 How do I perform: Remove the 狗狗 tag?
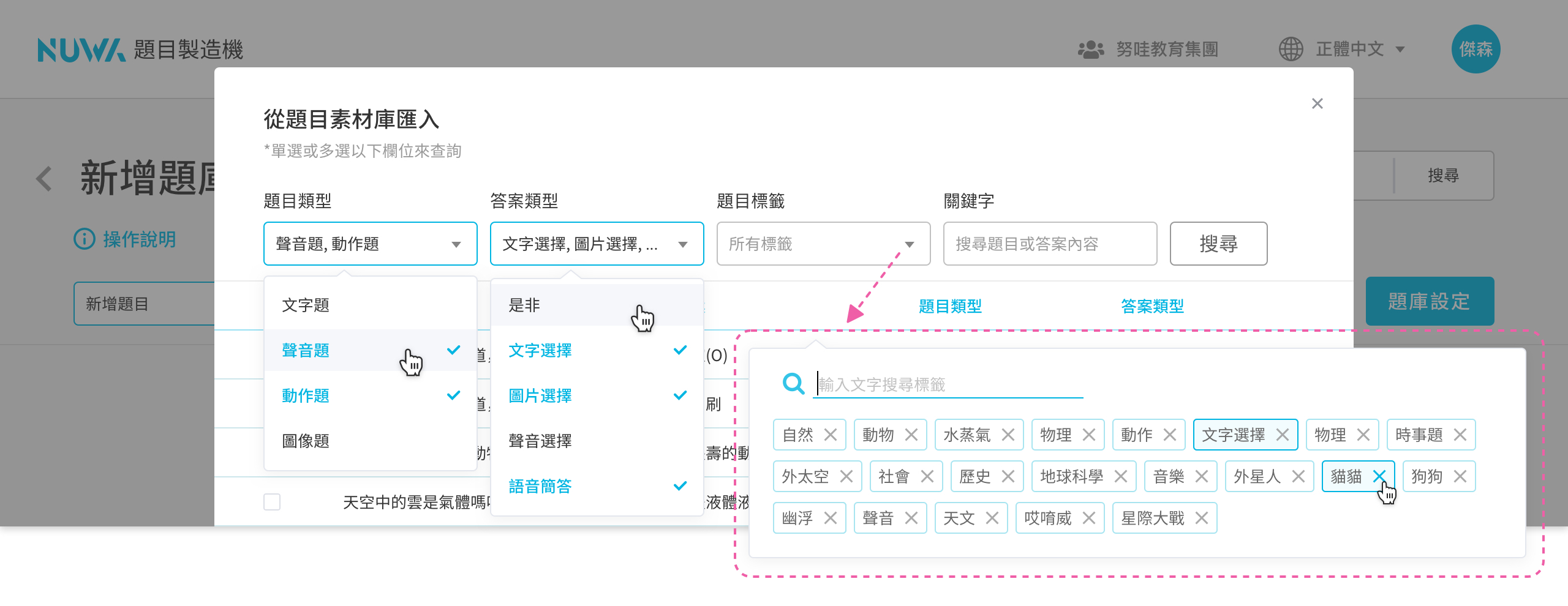coord(1460,476)
